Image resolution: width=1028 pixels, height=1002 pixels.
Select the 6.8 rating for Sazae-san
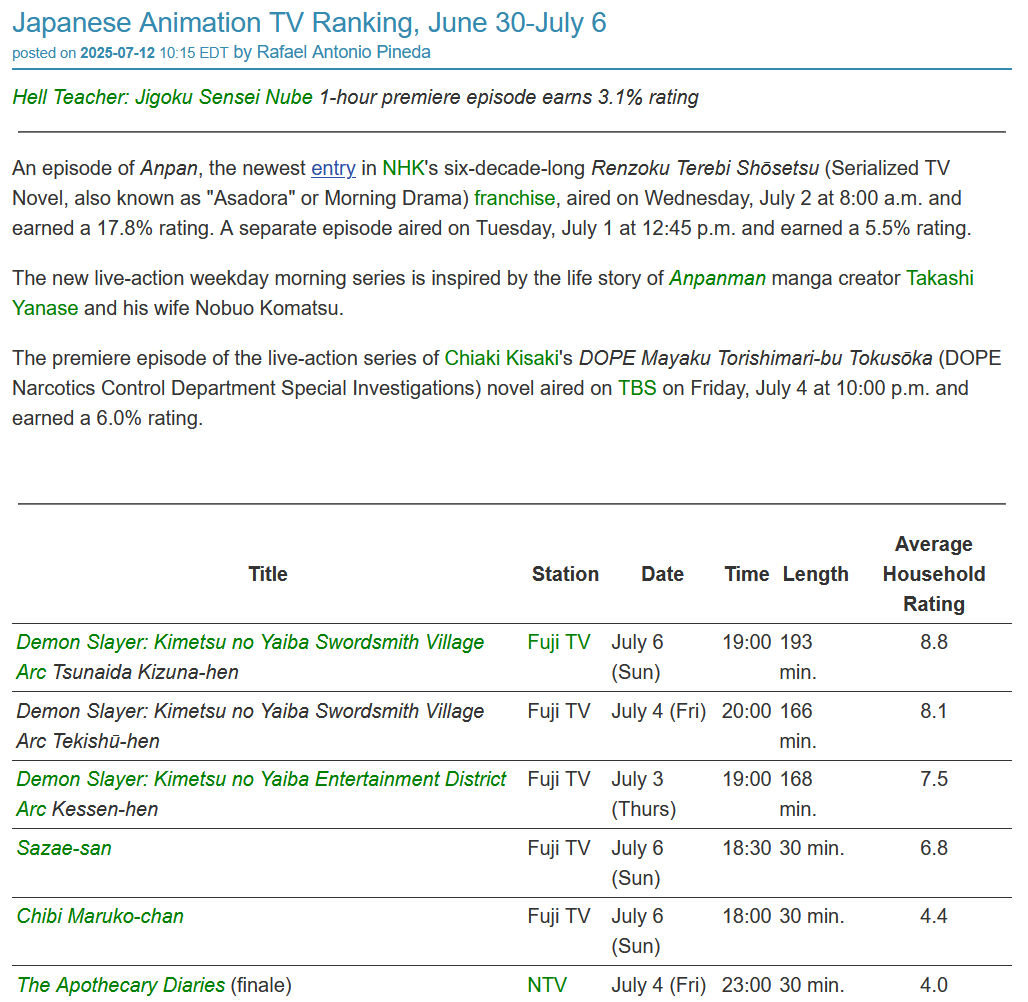coord(934,848)
